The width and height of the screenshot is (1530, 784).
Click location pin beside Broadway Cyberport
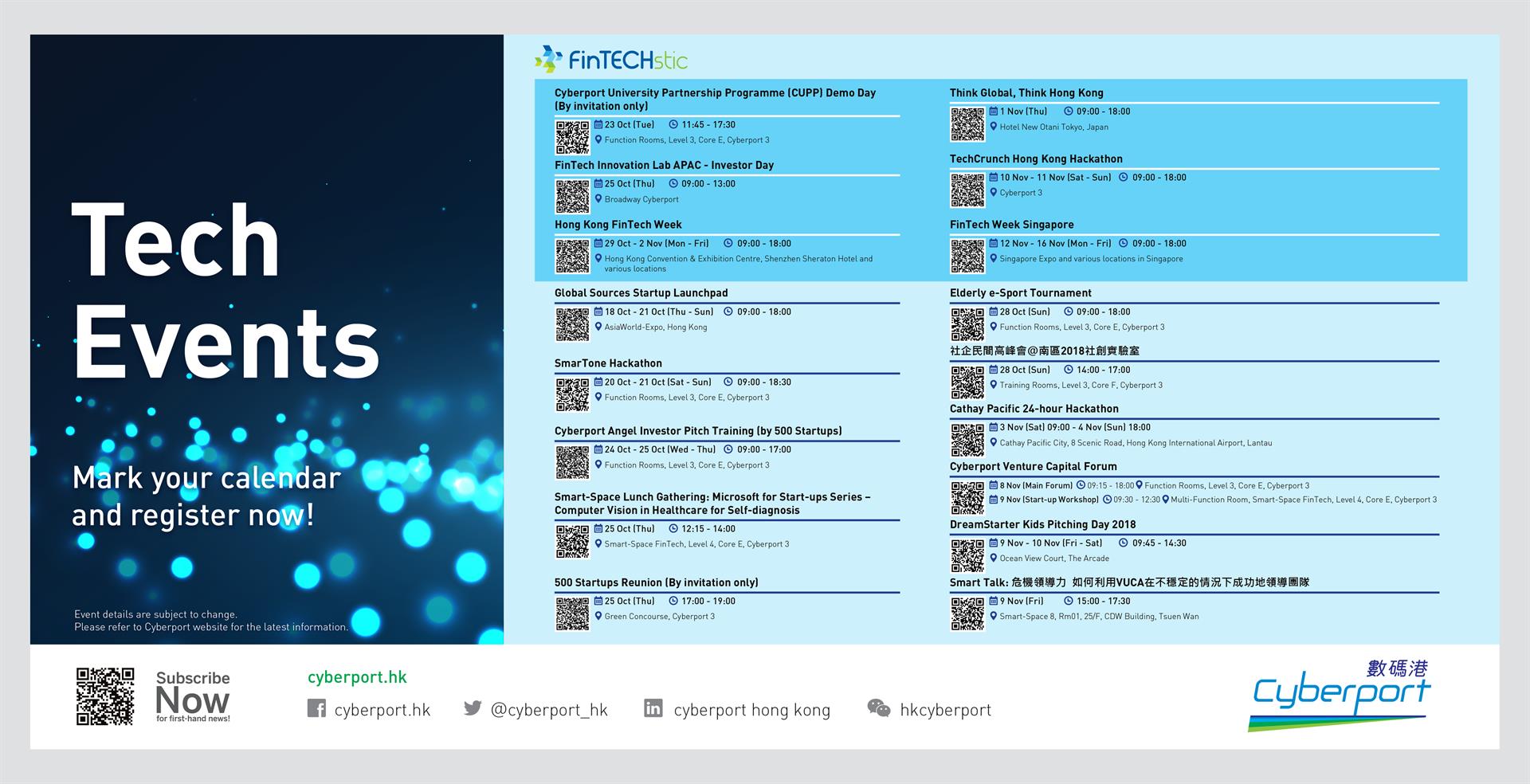coord(598,199)
